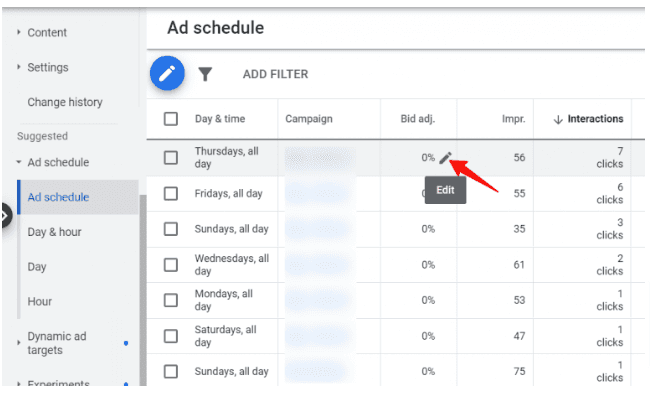Screen dimensions: 650x395
Task: Click the '7 clicks' interactions cell
Action: [x=609, y=158]
